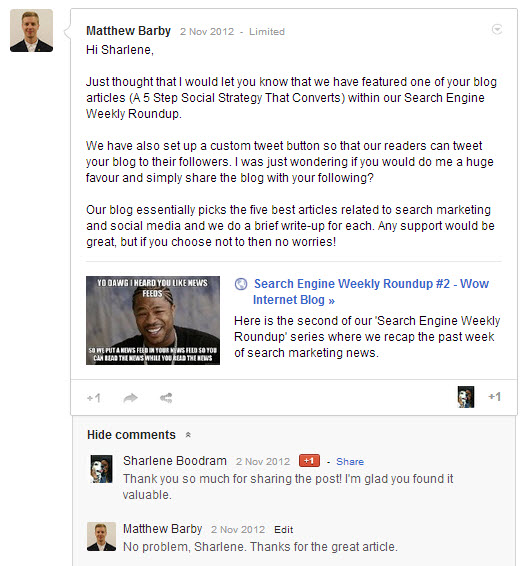Open the ripples share-network icon
522x566 pixels.
(166, 398)
